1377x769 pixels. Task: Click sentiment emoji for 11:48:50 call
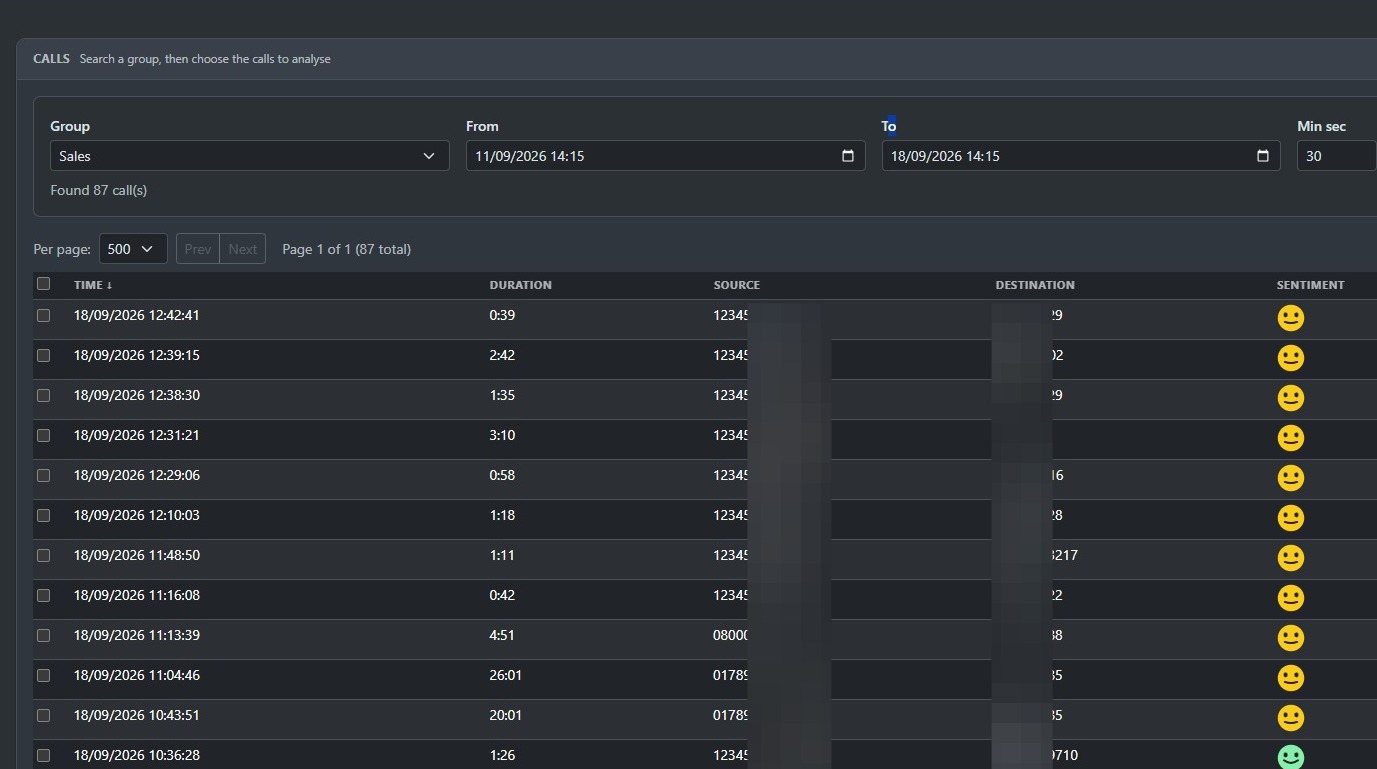(1291, 558)
